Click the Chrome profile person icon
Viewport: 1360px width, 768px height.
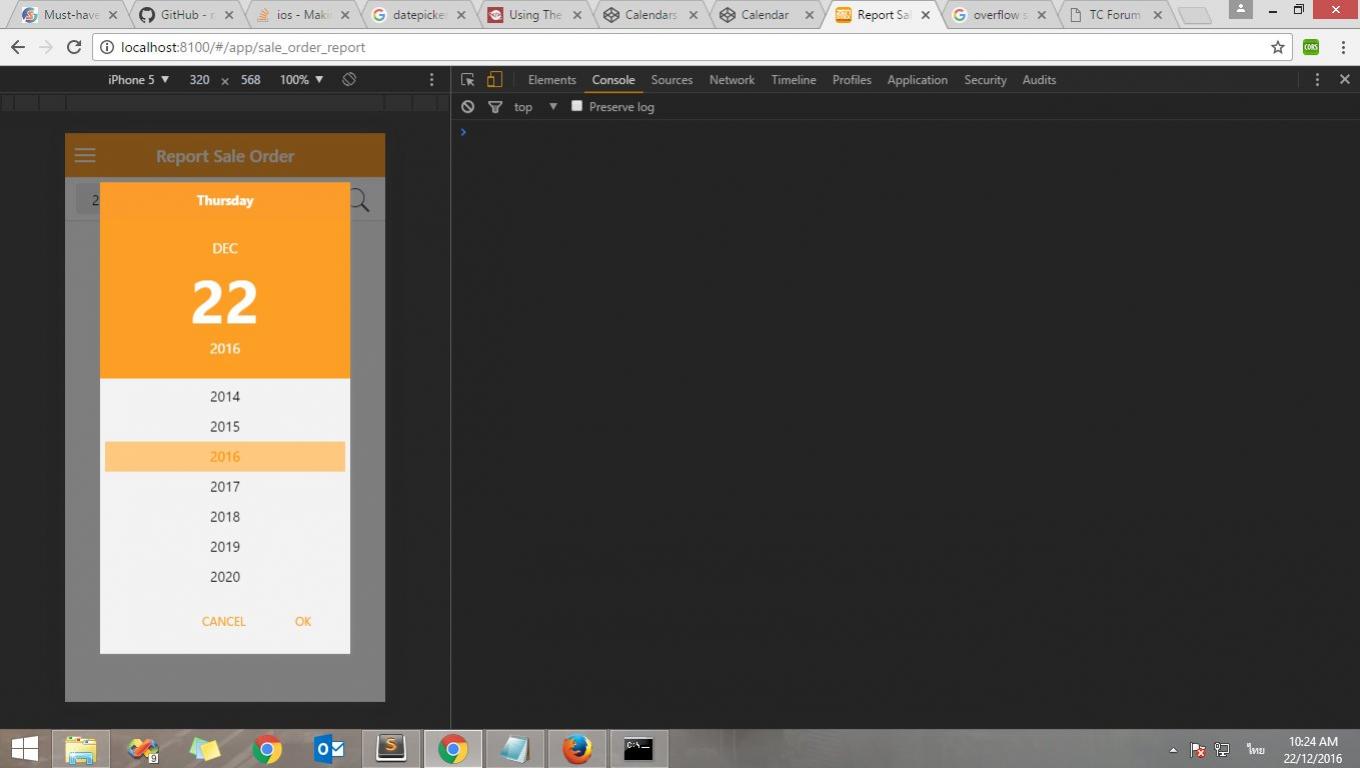(x=1240, y=9)
